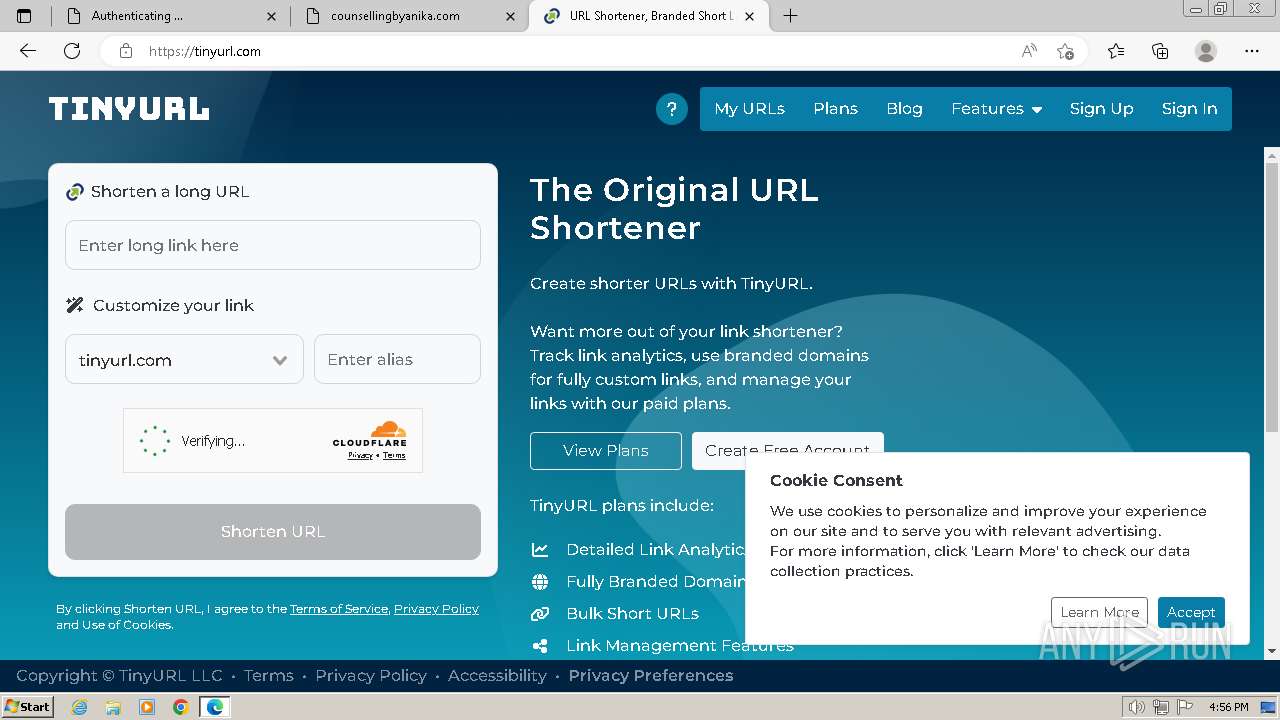The height and width of the screenshot is (720, 1280).
Task: Open the Read Aloud icon in address bar
Action: (x=1029, y=51)
